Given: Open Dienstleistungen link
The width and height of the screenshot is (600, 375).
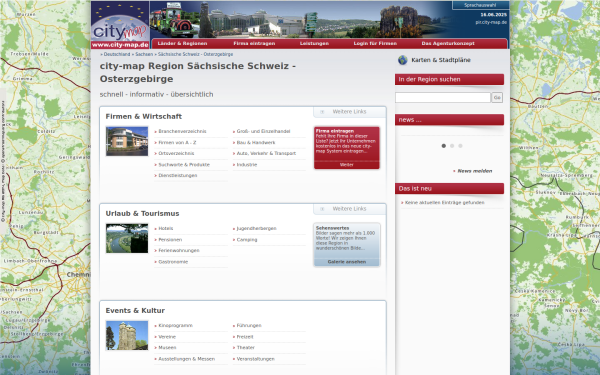Looking at the screenshot, I should pos(178,176).
